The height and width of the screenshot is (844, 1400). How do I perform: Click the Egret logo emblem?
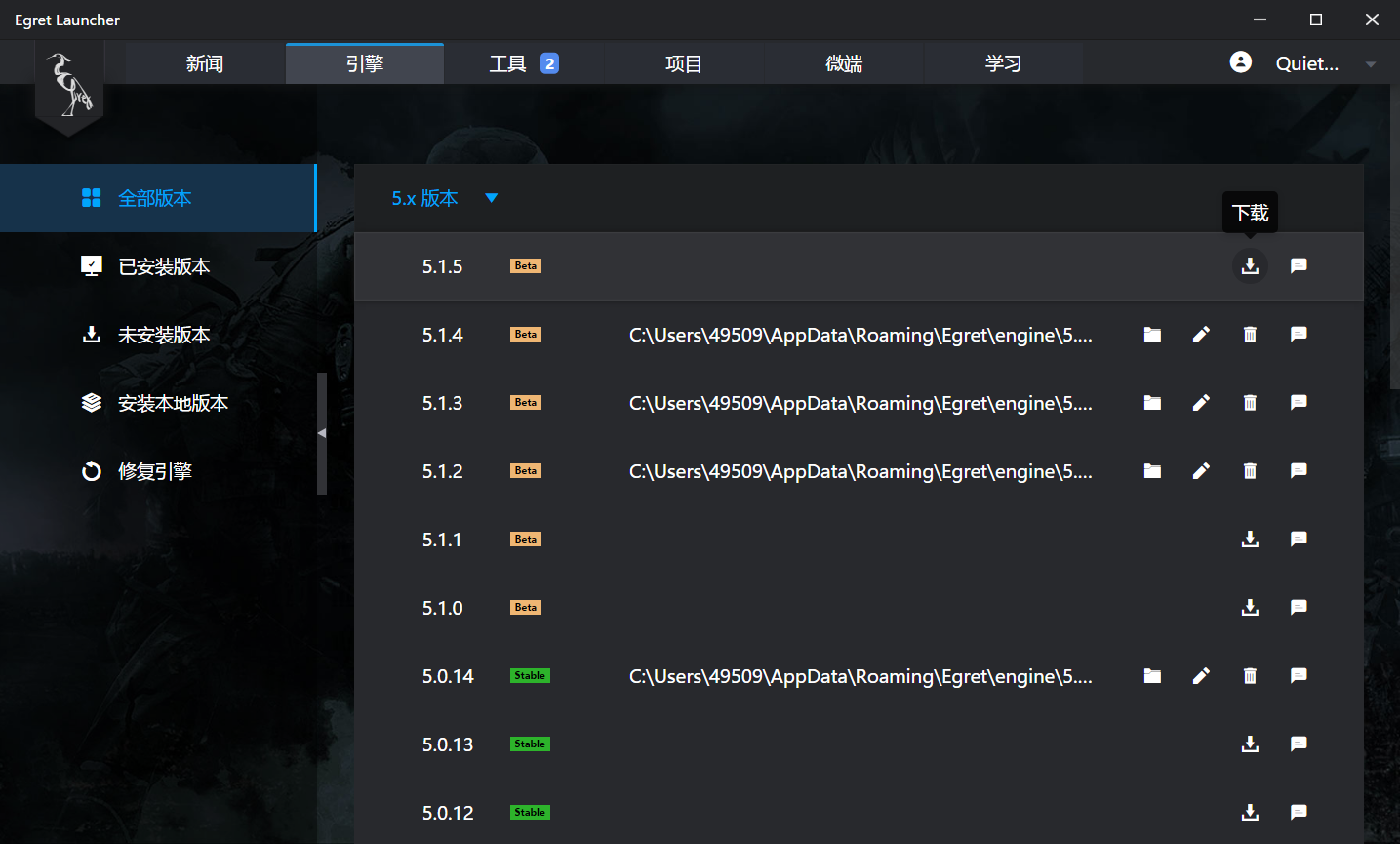click(69, 86)
